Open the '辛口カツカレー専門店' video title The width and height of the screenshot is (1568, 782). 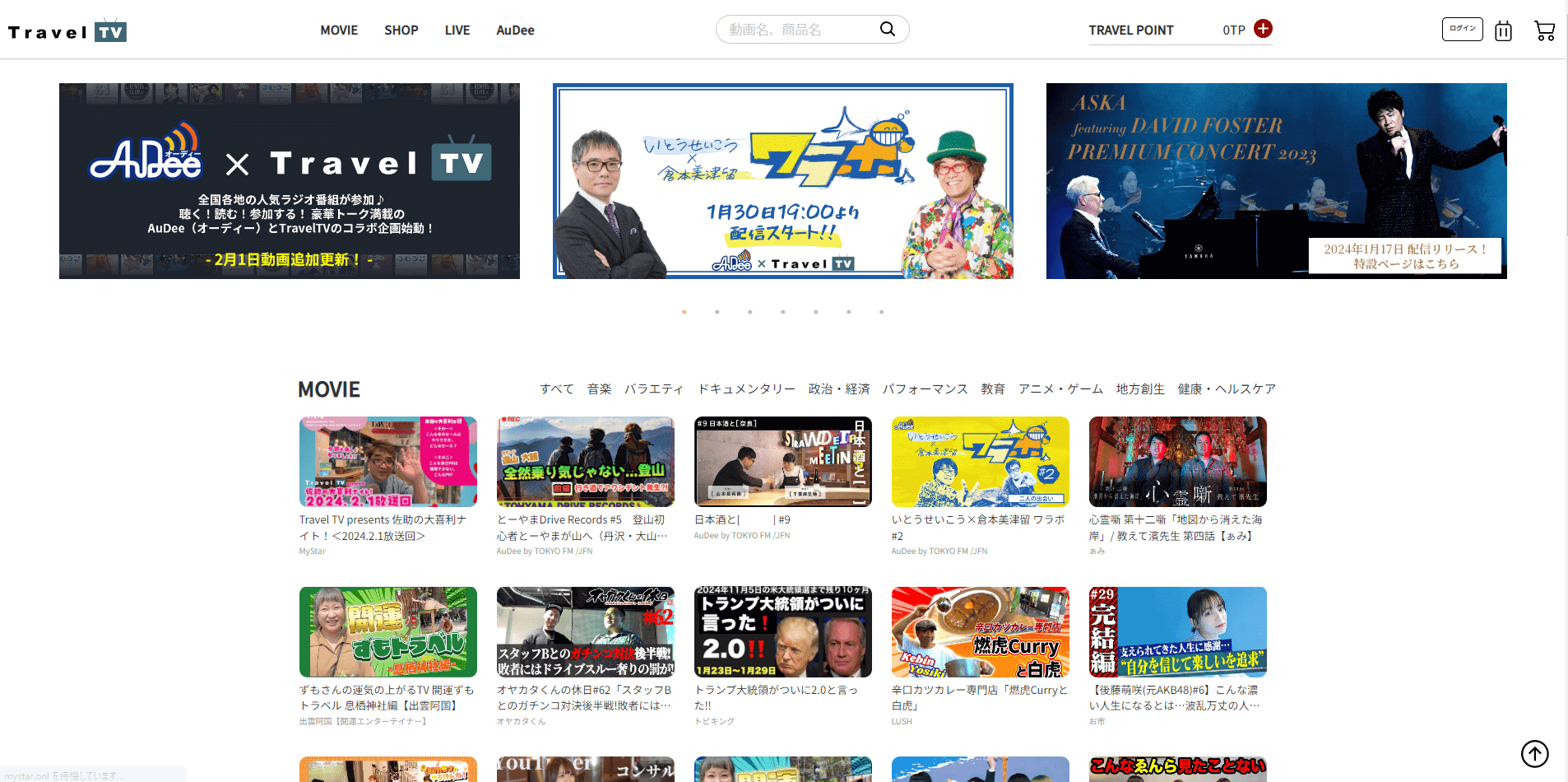[x=980, y=698]
